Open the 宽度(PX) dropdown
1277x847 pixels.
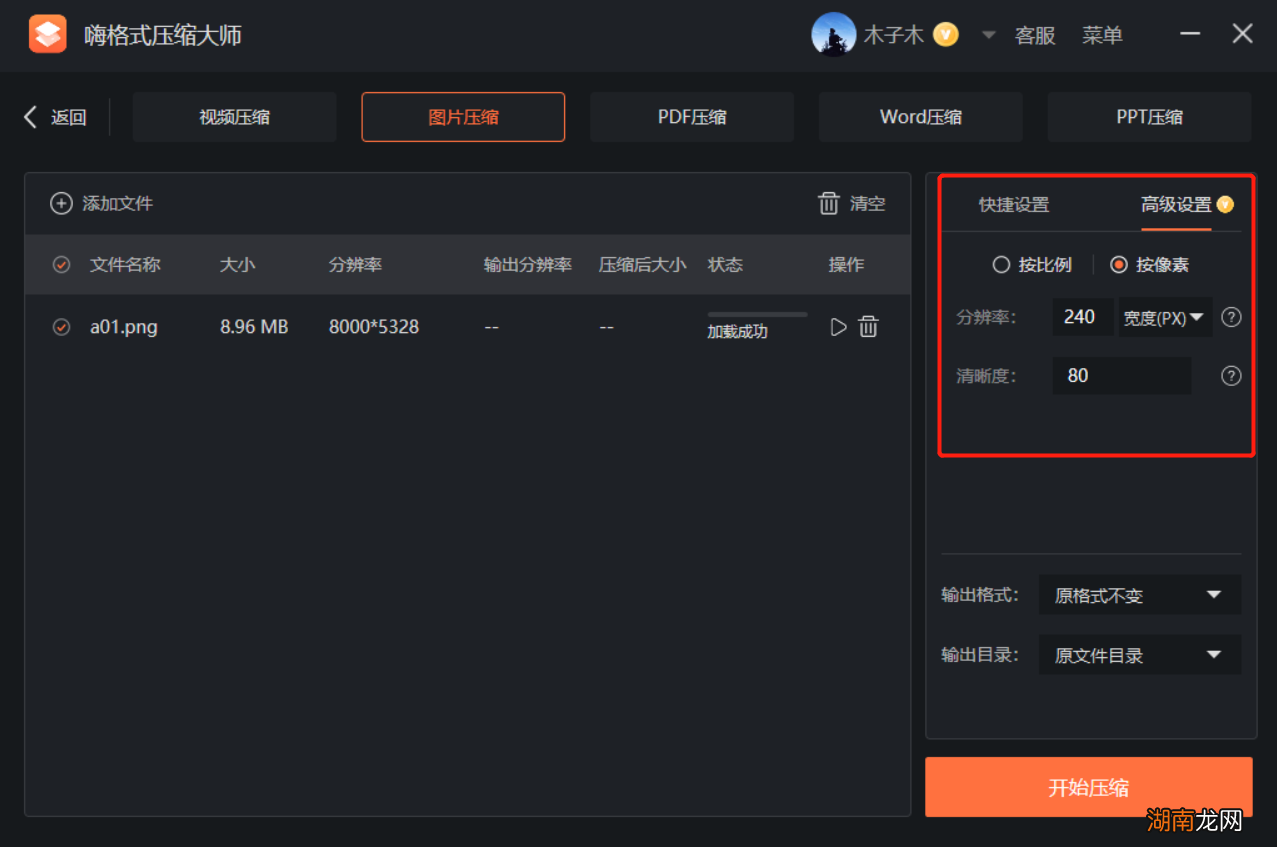pyautogui.click(x=1165, y=317)
